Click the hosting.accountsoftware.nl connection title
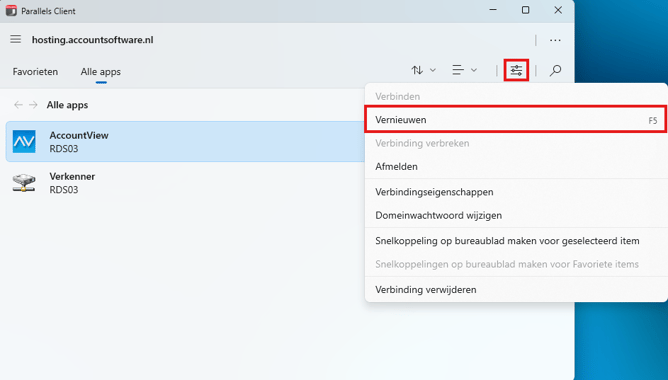Image resolution: width=668 pixels, height=380 pixels. point(92,40)
